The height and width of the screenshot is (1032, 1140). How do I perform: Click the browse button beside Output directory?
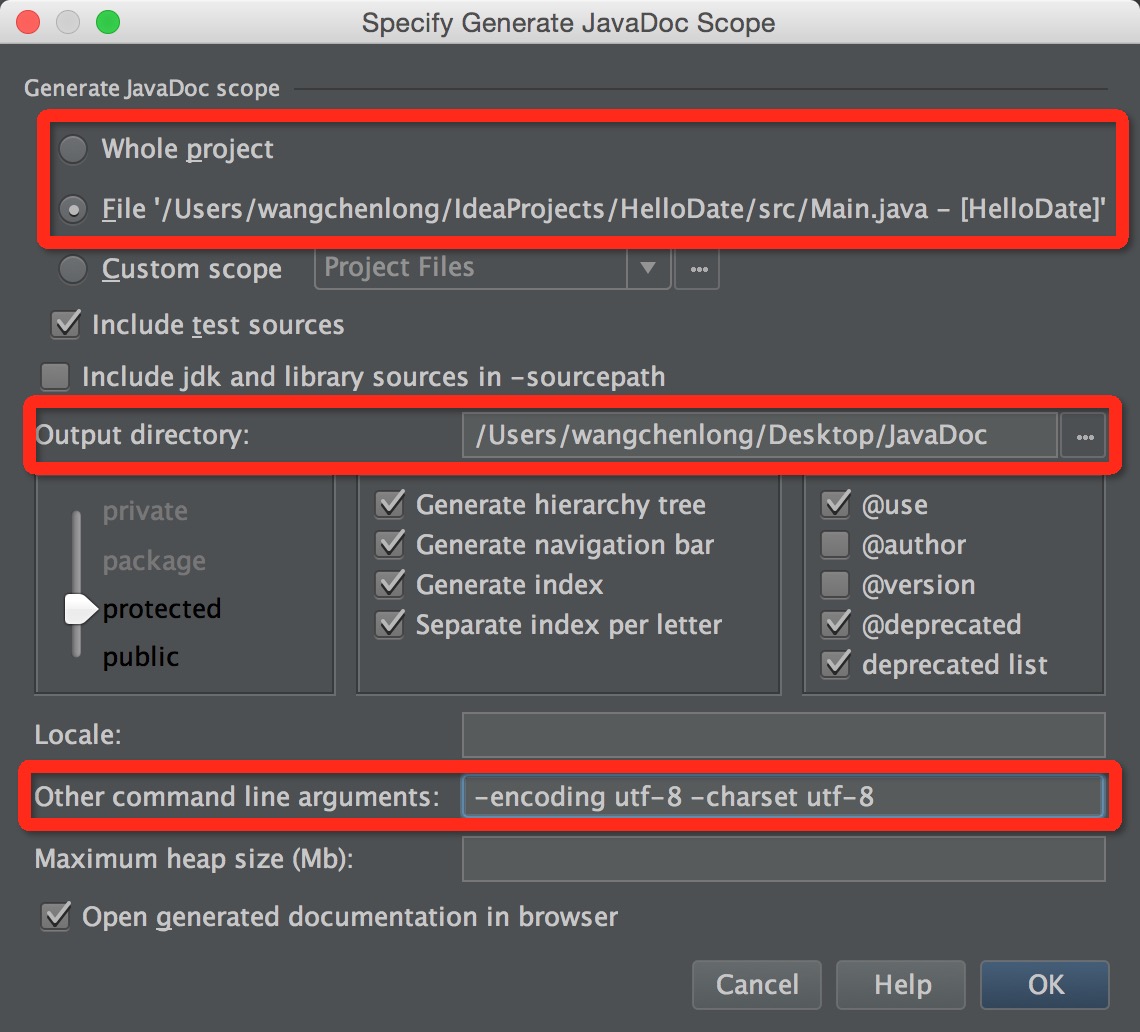(1084, 436)
